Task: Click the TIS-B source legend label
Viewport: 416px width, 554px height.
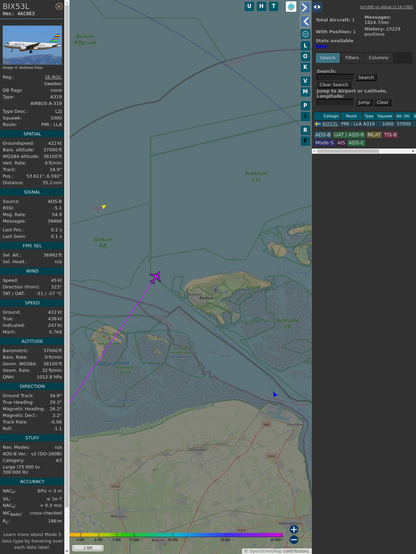Action: click(x=390, y=135)
